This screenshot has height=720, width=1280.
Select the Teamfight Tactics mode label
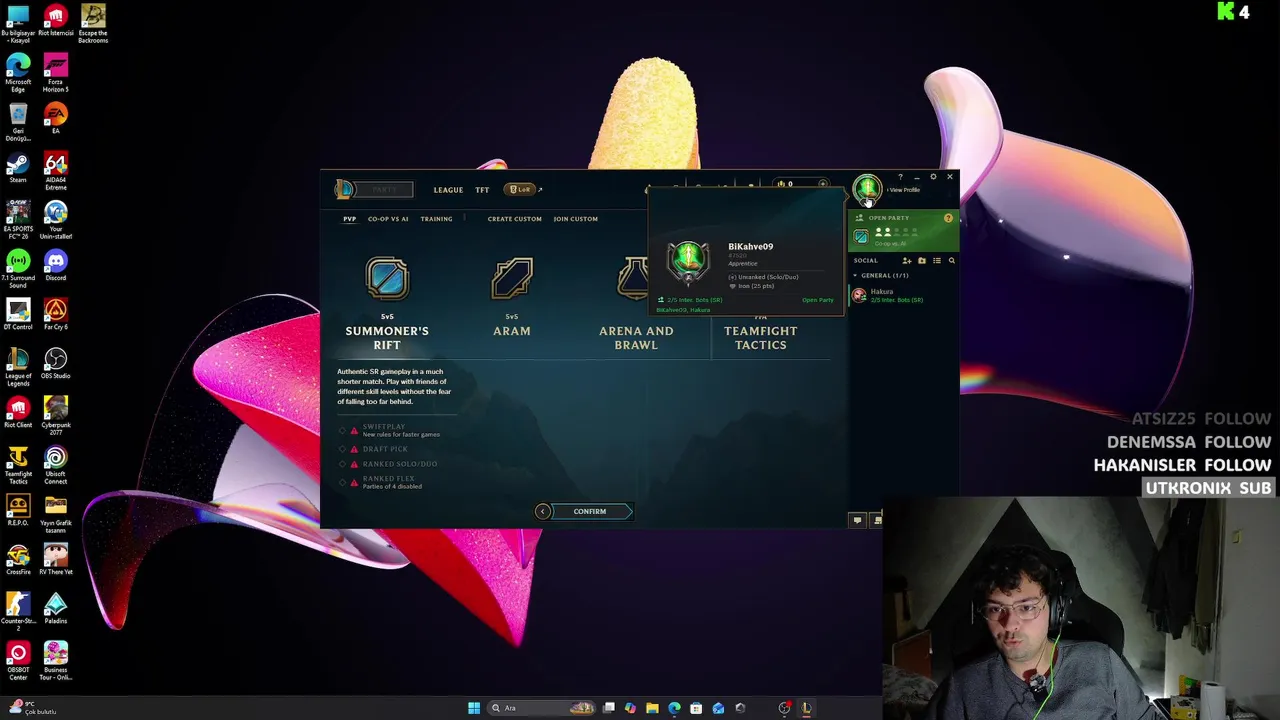click(761, 338)
